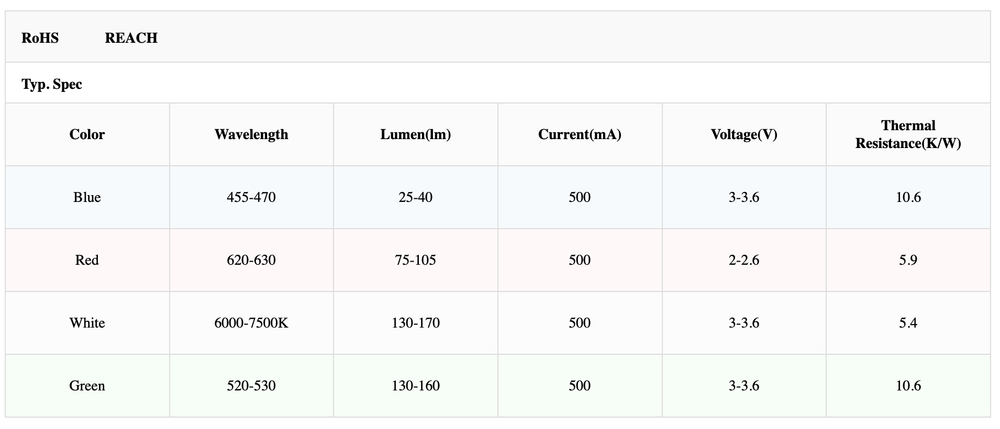Click the Lumen(lm) column header
Screen dimensions: 1000x429
[416, 135]
